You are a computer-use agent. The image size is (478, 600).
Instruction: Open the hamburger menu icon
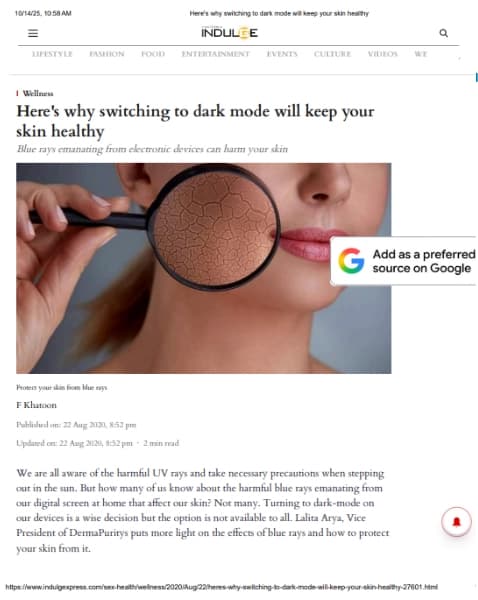[33, 33]
